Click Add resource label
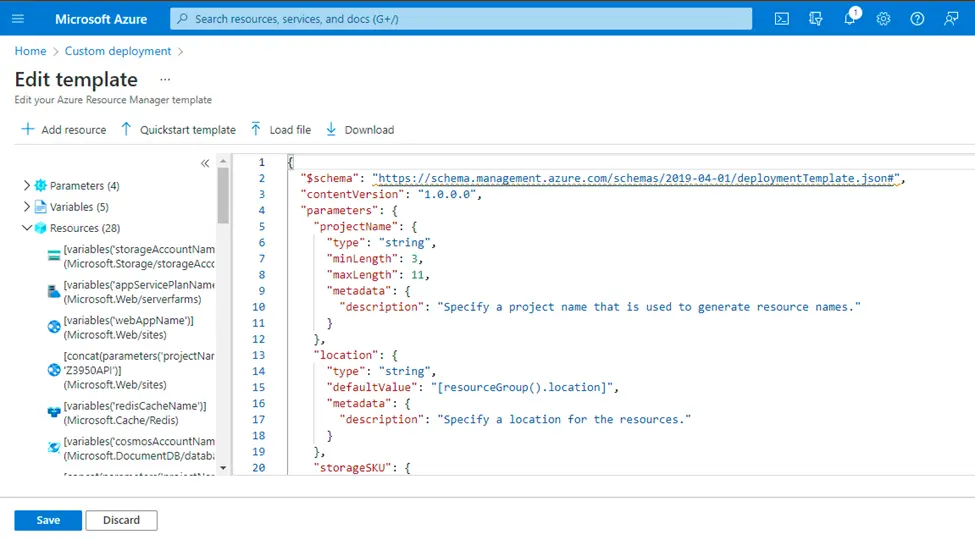 (x=73, y=130)
